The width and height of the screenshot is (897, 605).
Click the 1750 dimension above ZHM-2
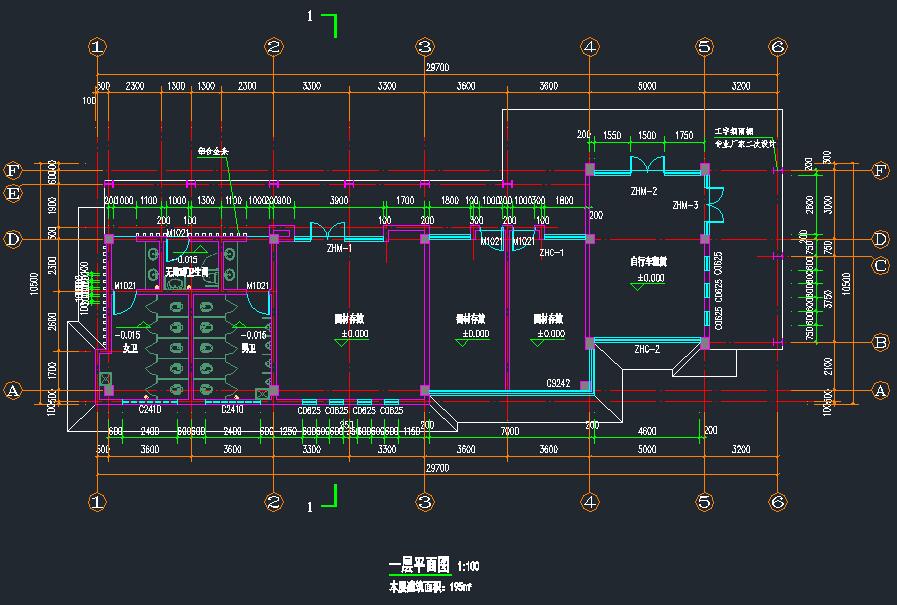[x=684, y=135]
